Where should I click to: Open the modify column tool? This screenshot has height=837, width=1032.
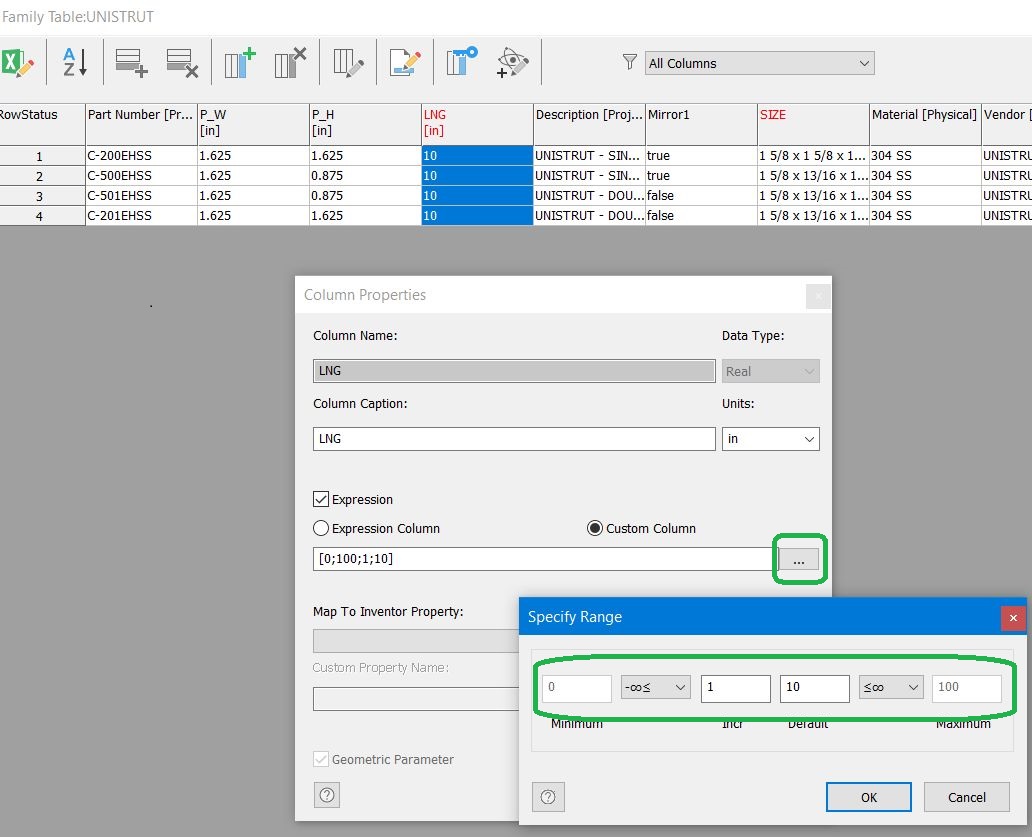click(x=346, y=62)
